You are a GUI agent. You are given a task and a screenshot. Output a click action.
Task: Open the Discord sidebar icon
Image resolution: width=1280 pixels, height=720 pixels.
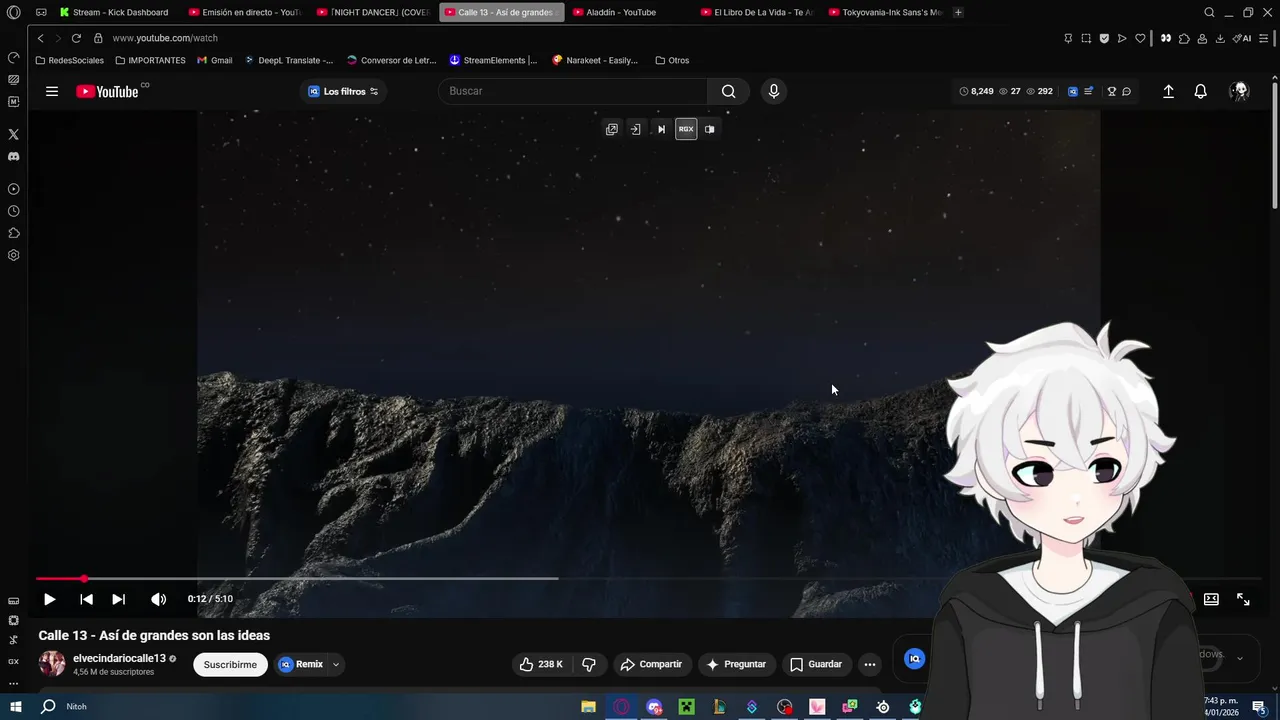pyautogui.click(x=13, y=157)
